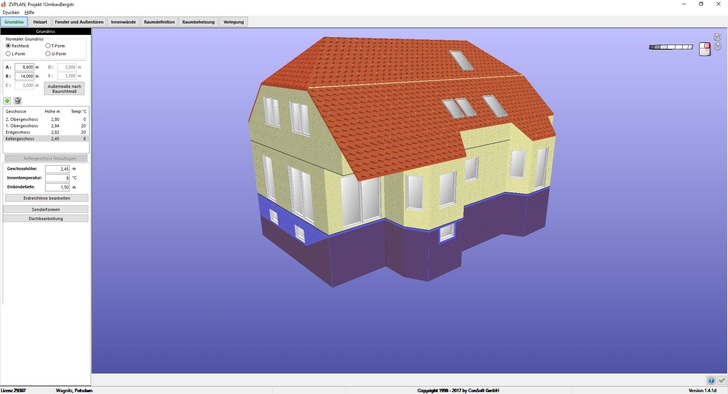Click the green checkmark confirm icon
Image resolution: width=728 pixels, height=394 pixels.
point(722,381)
